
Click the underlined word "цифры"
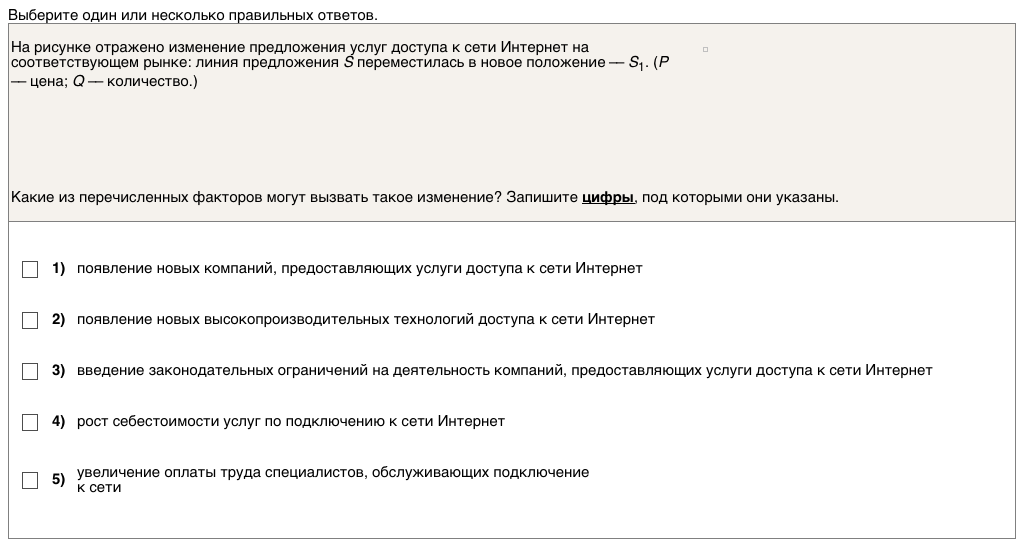coord(608,197)
